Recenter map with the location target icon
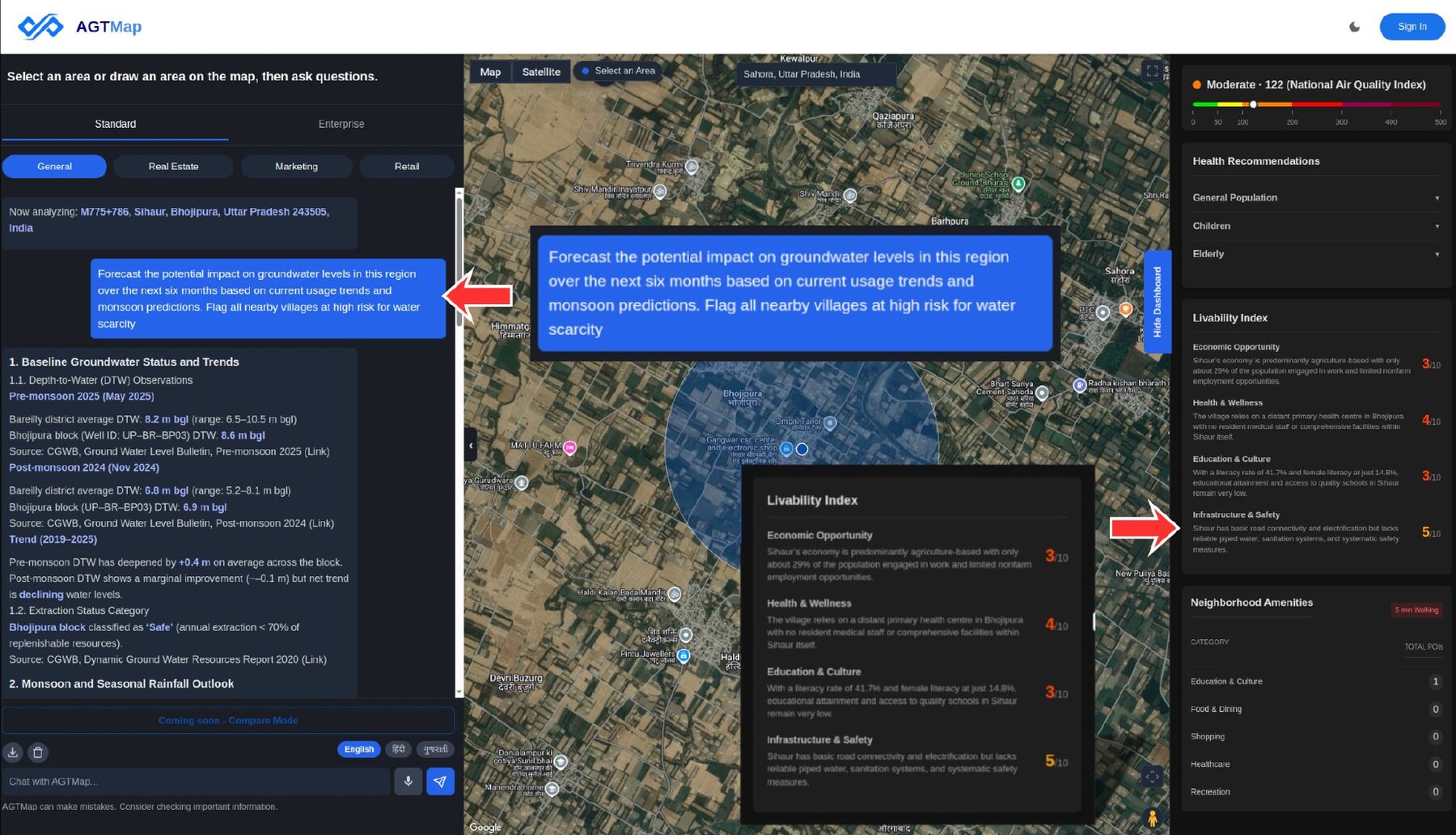The height and width of the screenshot is (835, 1456). 1152,777
